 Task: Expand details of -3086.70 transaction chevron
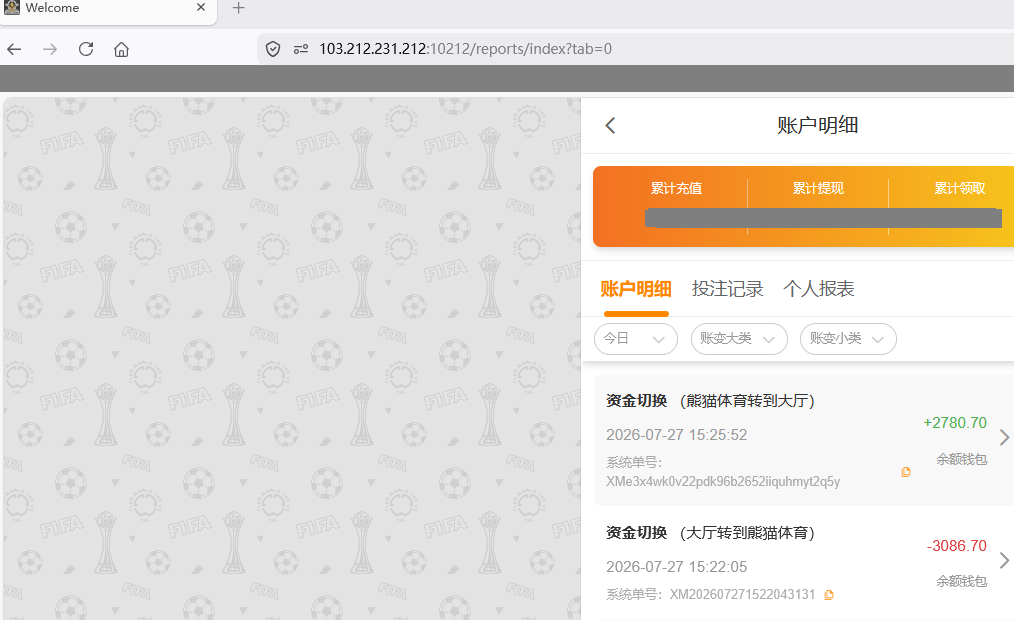coord(1004,561)
